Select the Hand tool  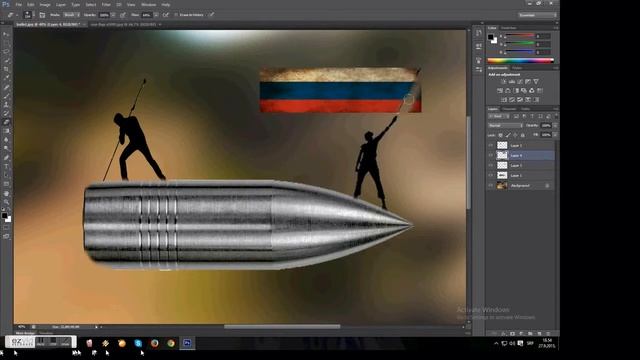click(6, 193)
